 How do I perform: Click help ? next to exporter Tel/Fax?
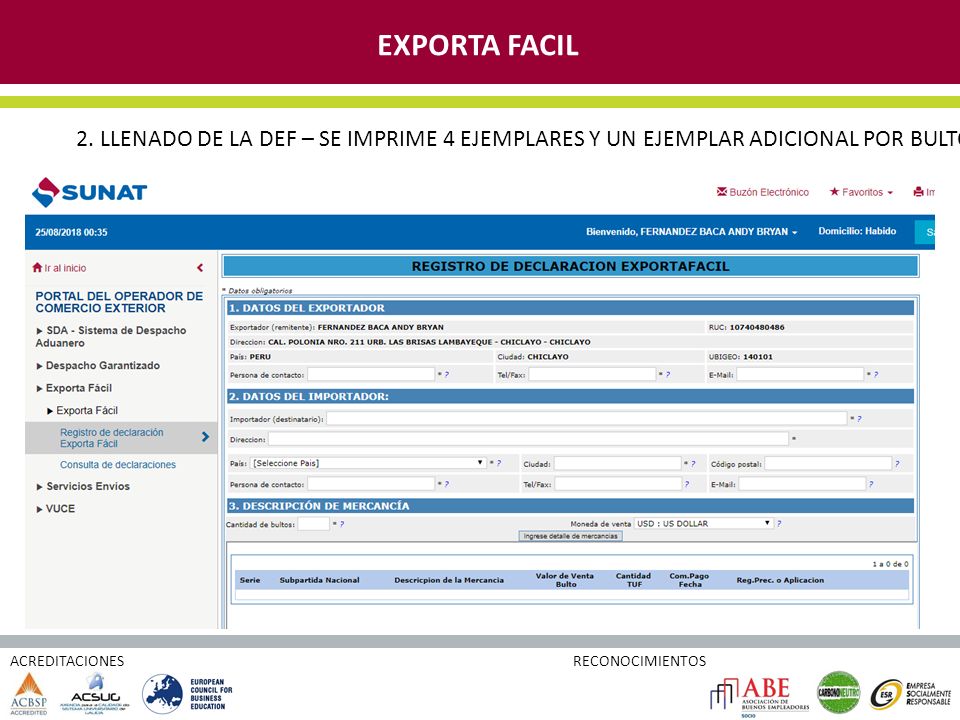click(668, 375)
